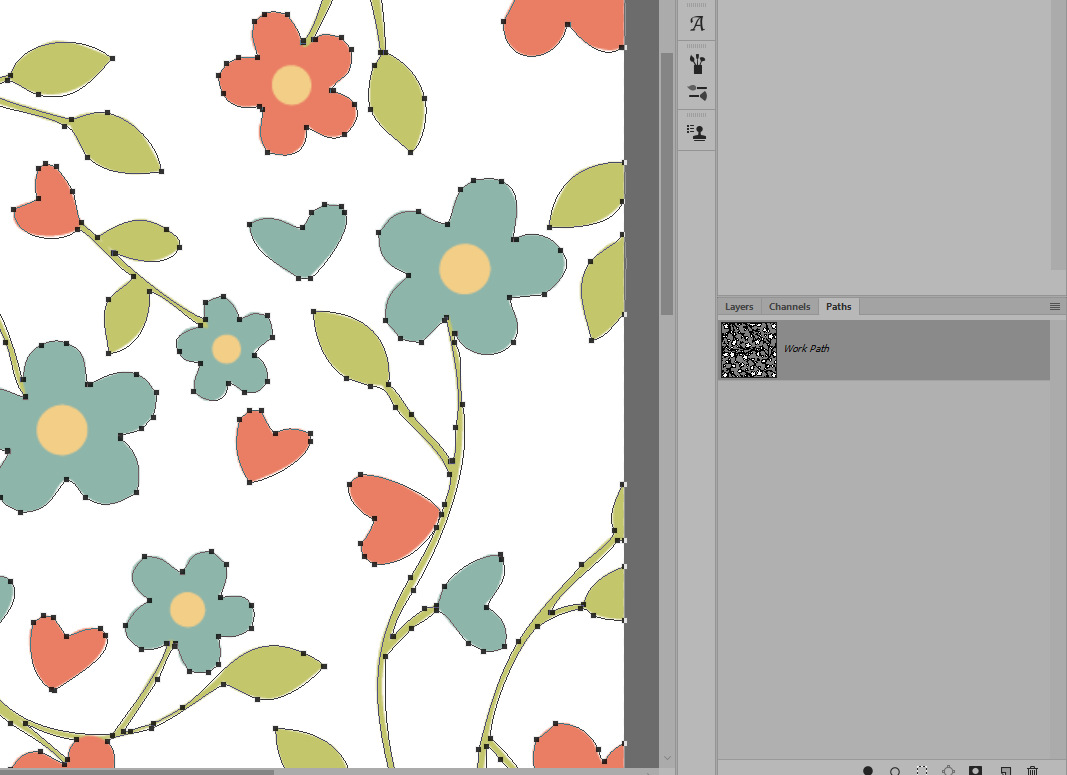Switch to the Layers tab

click(x=739, y=307)
